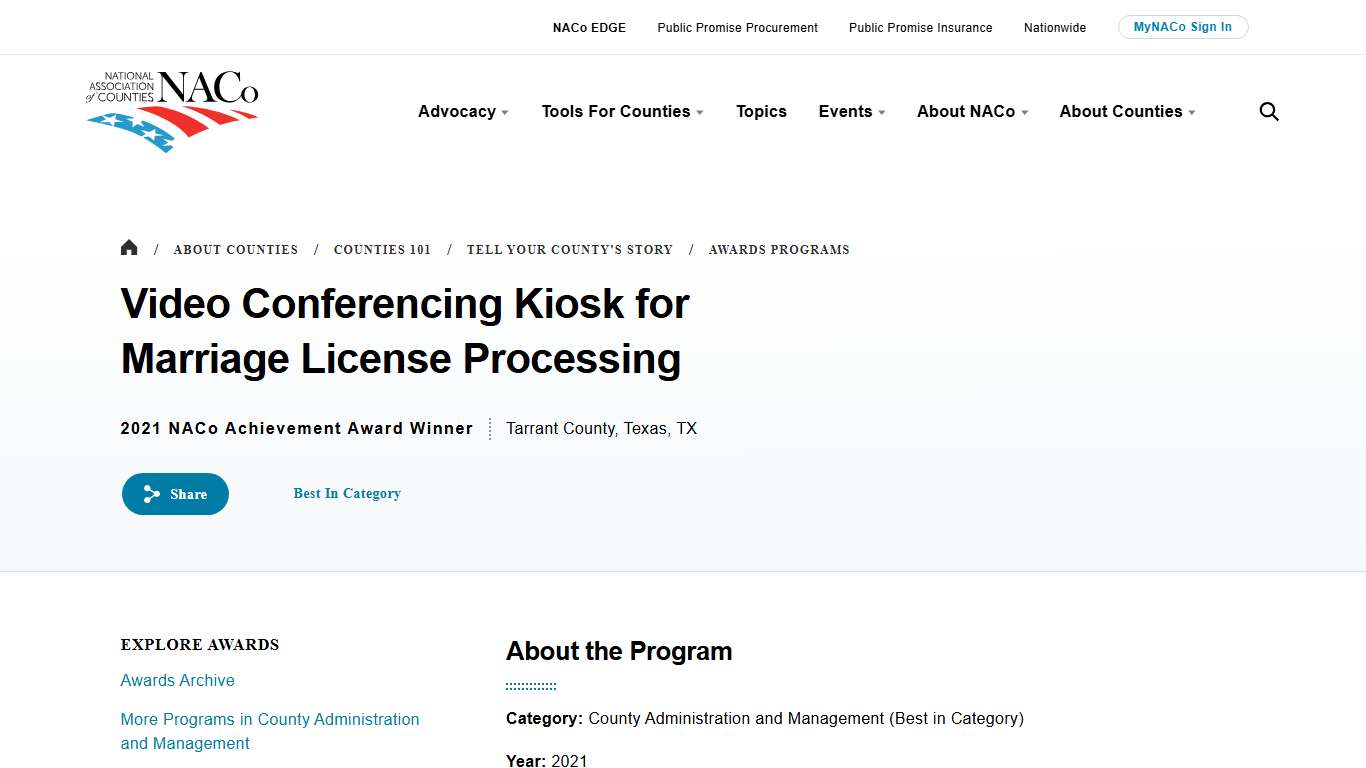Select the Topics menu item
The width and height of the screenshot is (1366, 768).
pyautogui.click(x=761, y=111)
